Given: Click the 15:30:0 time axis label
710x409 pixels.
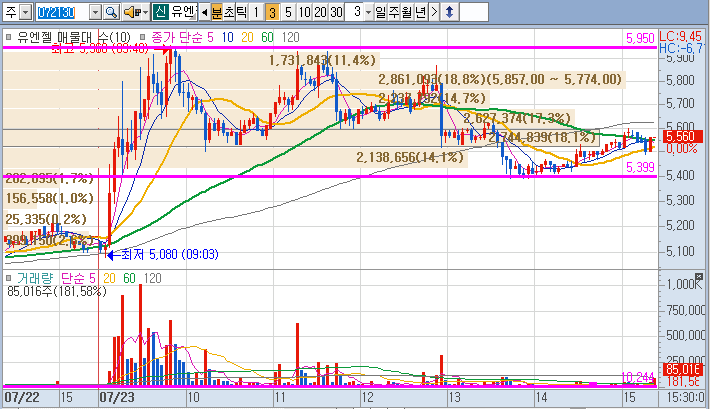Looking at the screenshot, I should [x=685, y=398].
